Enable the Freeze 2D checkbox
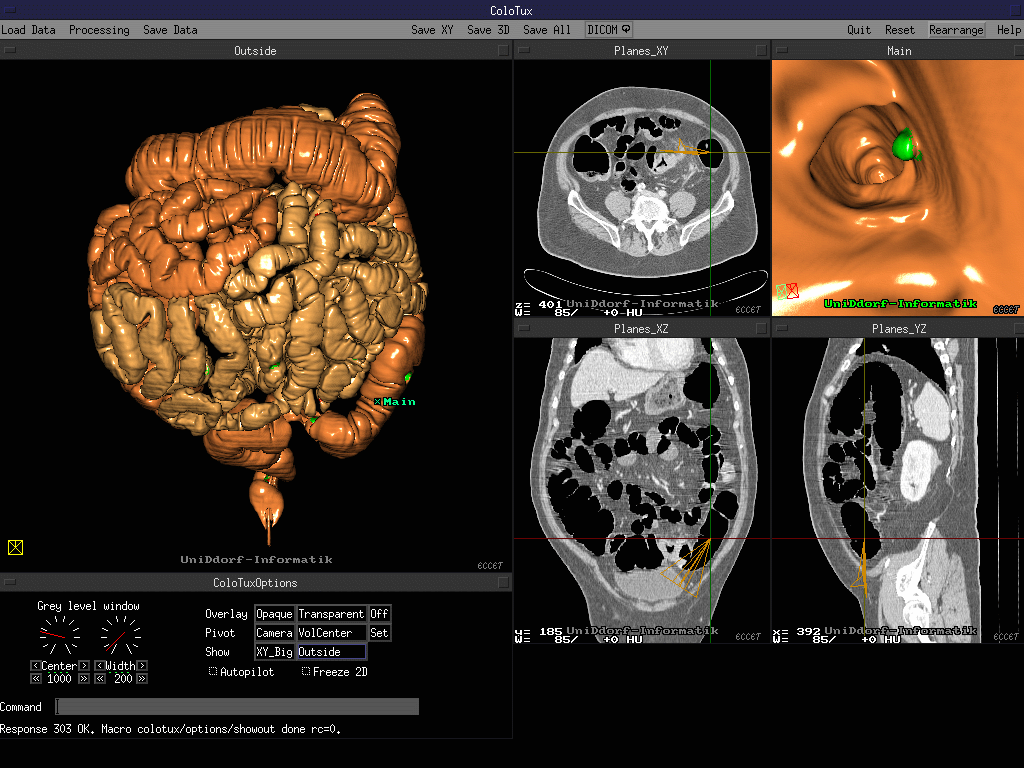This screenshot has width=1024, height=768. (x=306, y=671)
